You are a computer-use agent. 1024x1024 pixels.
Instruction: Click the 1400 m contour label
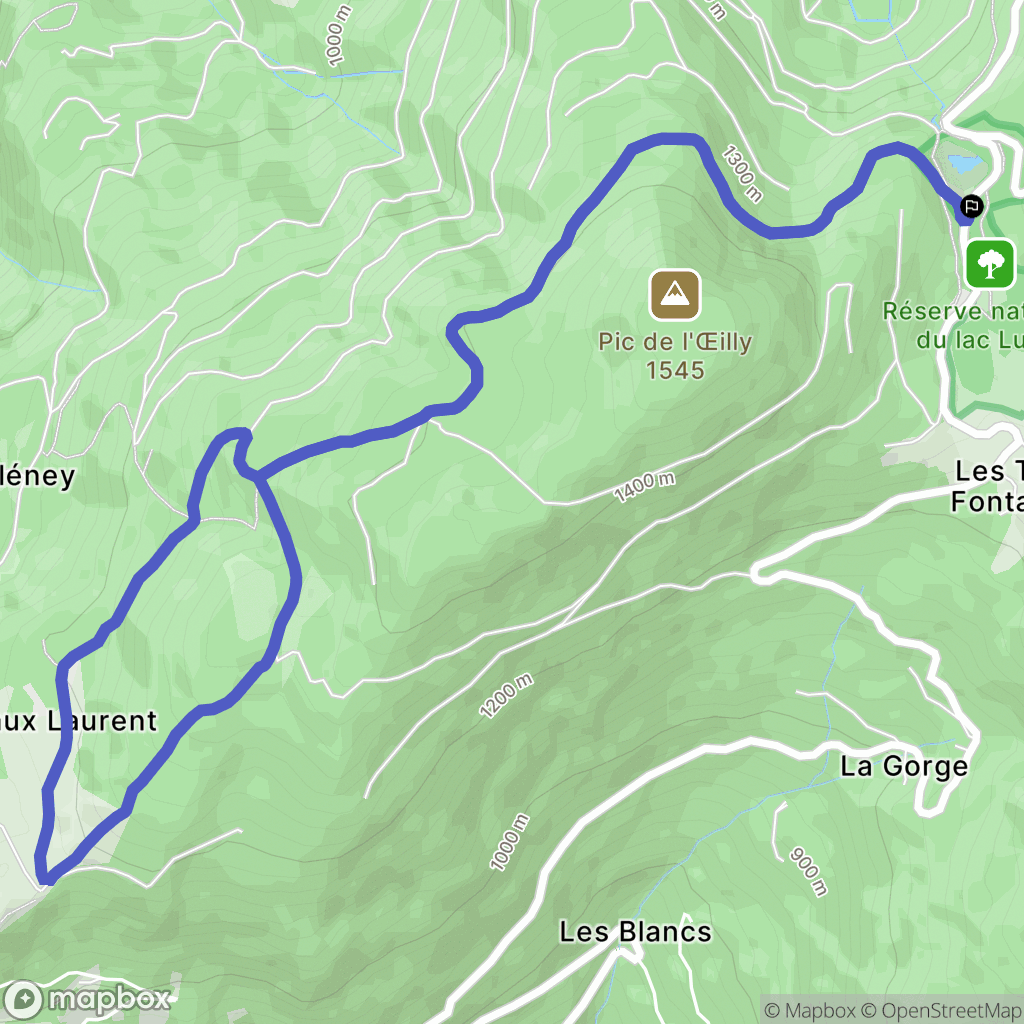(x=644, y=487)
